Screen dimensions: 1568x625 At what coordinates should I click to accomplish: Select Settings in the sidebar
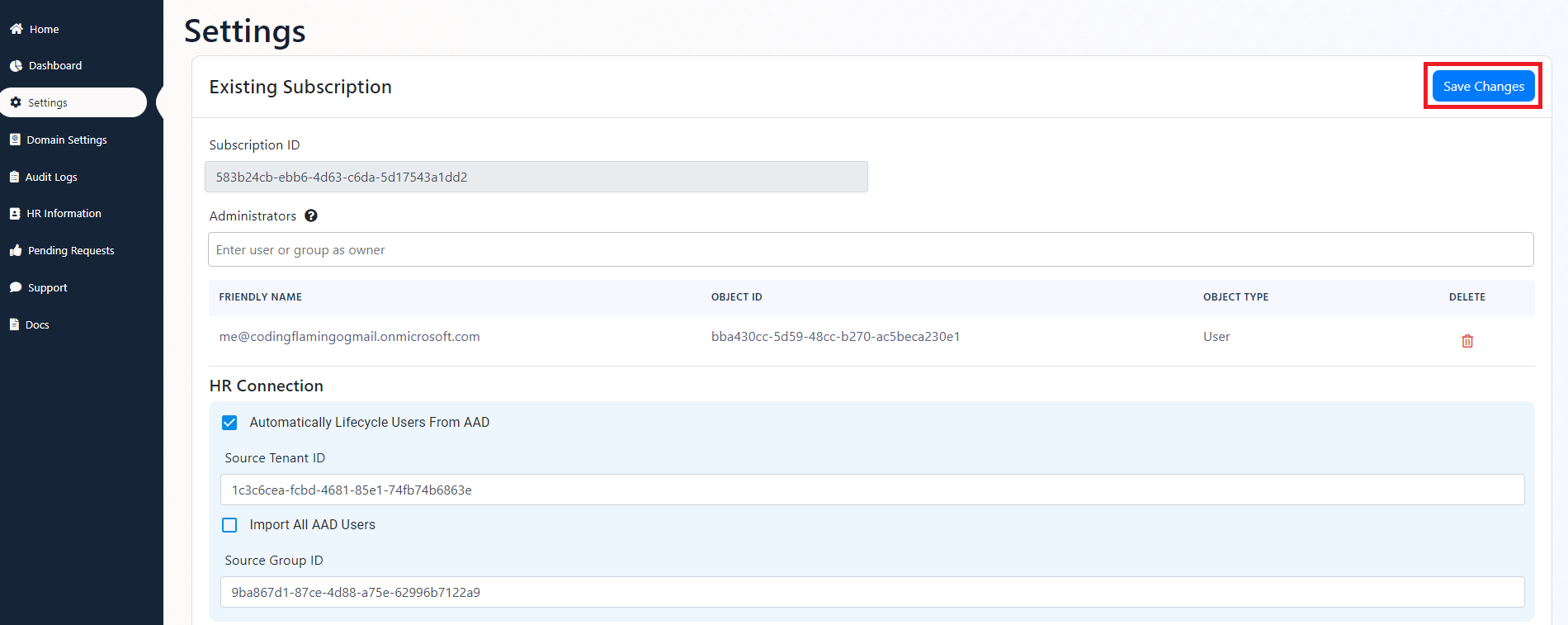(x=73, y=102)
